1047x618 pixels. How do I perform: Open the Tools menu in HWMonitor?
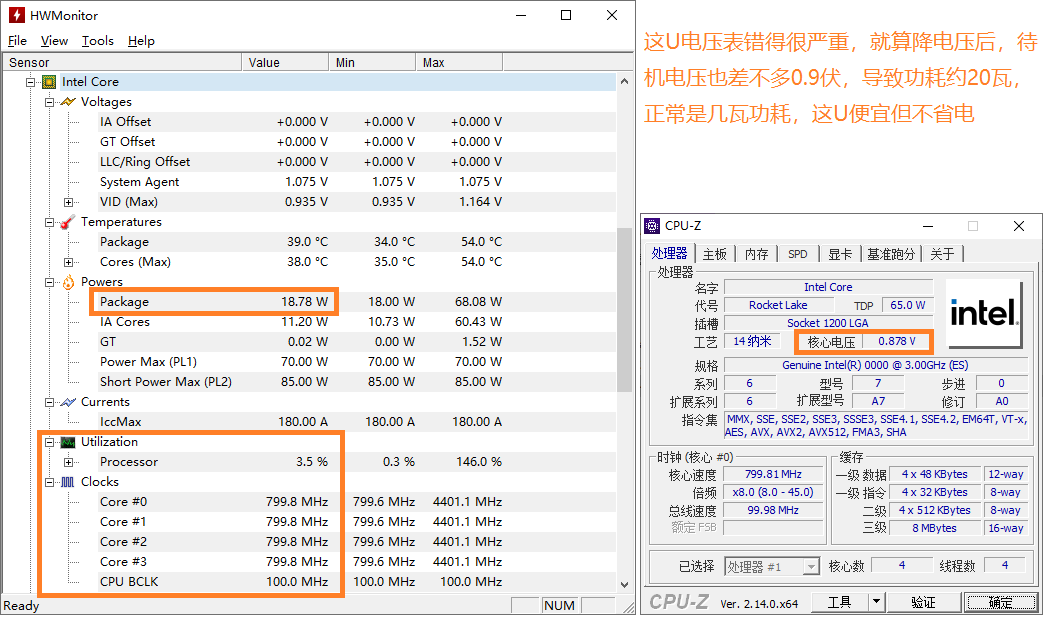[97, 41]
